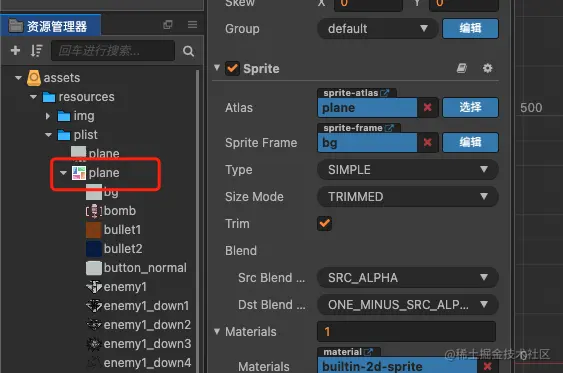Select the enemy1_down4 sprite frame
563x373 pixels.
point(138,363)
